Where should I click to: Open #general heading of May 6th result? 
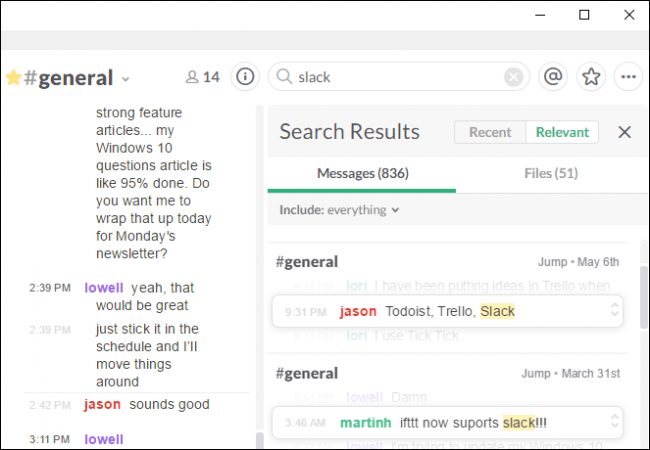pos(307,262)
